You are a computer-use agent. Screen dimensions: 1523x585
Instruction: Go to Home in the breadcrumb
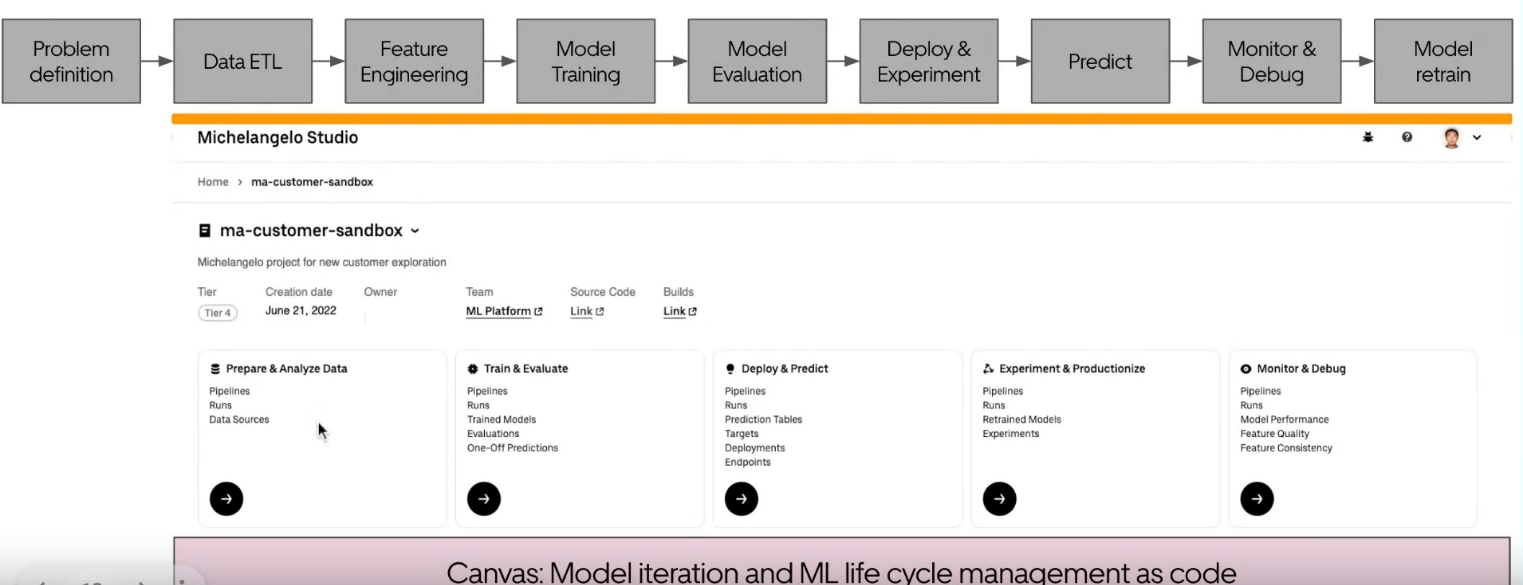[213, 182]
